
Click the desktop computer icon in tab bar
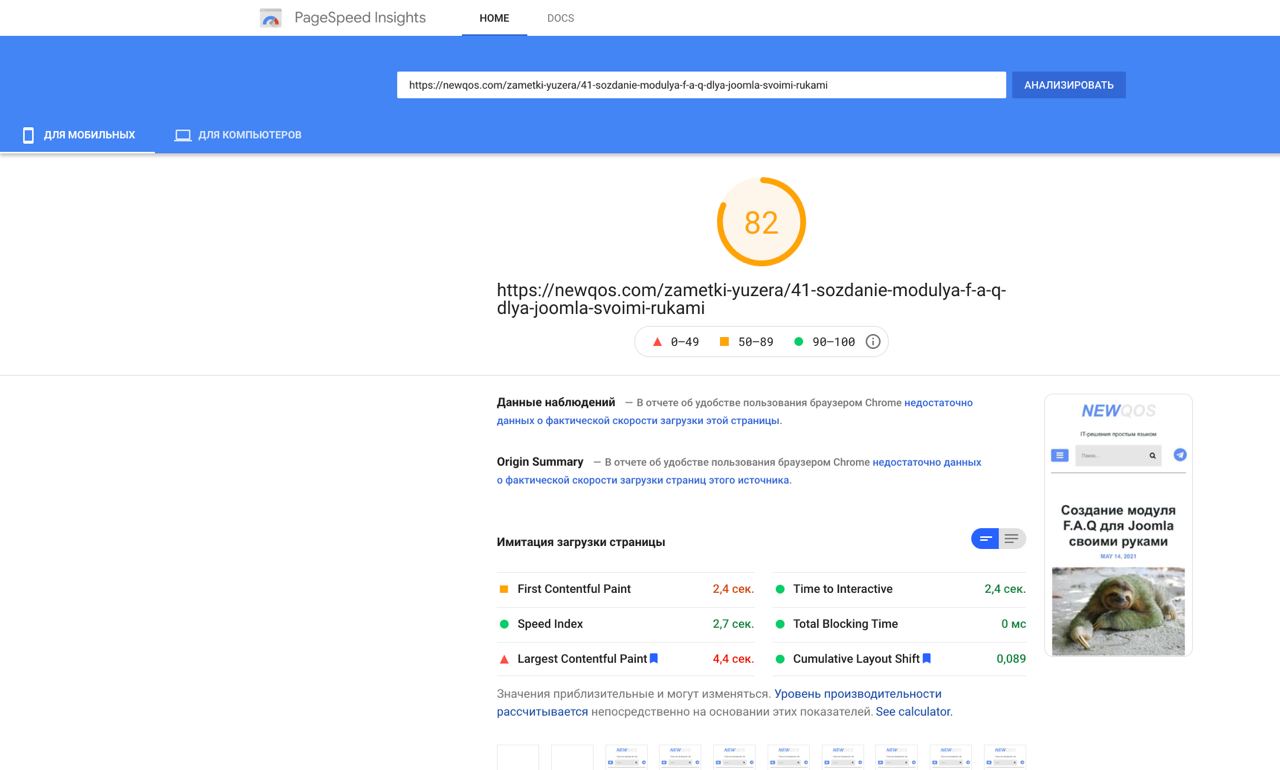(x=183, y=135)
